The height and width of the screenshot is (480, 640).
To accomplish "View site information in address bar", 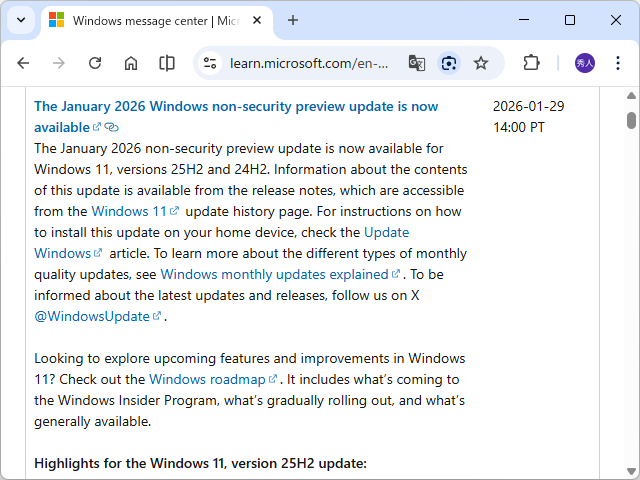I will [x=210, y=63].
